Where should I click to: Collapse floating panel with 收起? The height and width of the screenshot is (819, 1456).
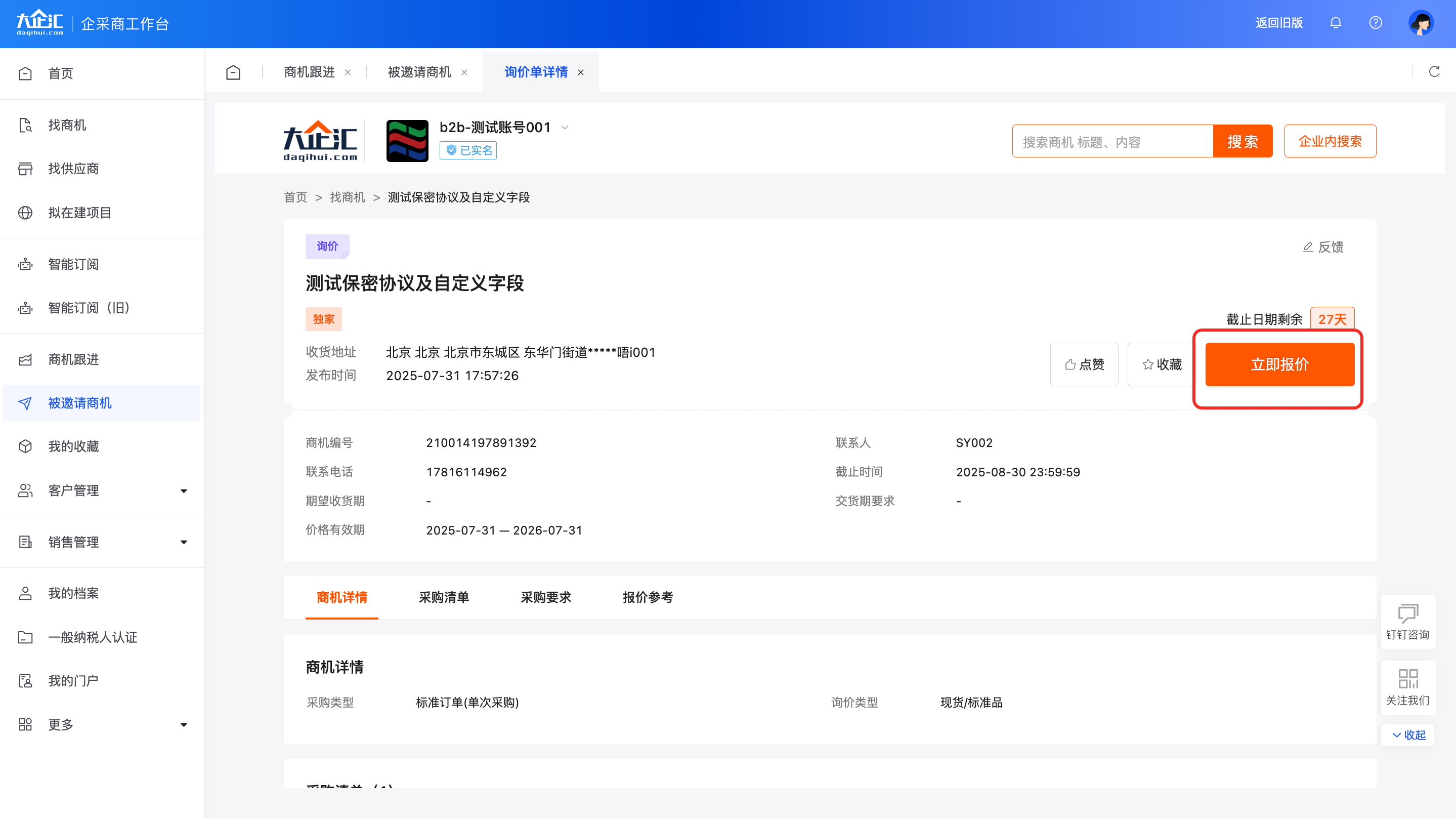(x=1408, y=735)
